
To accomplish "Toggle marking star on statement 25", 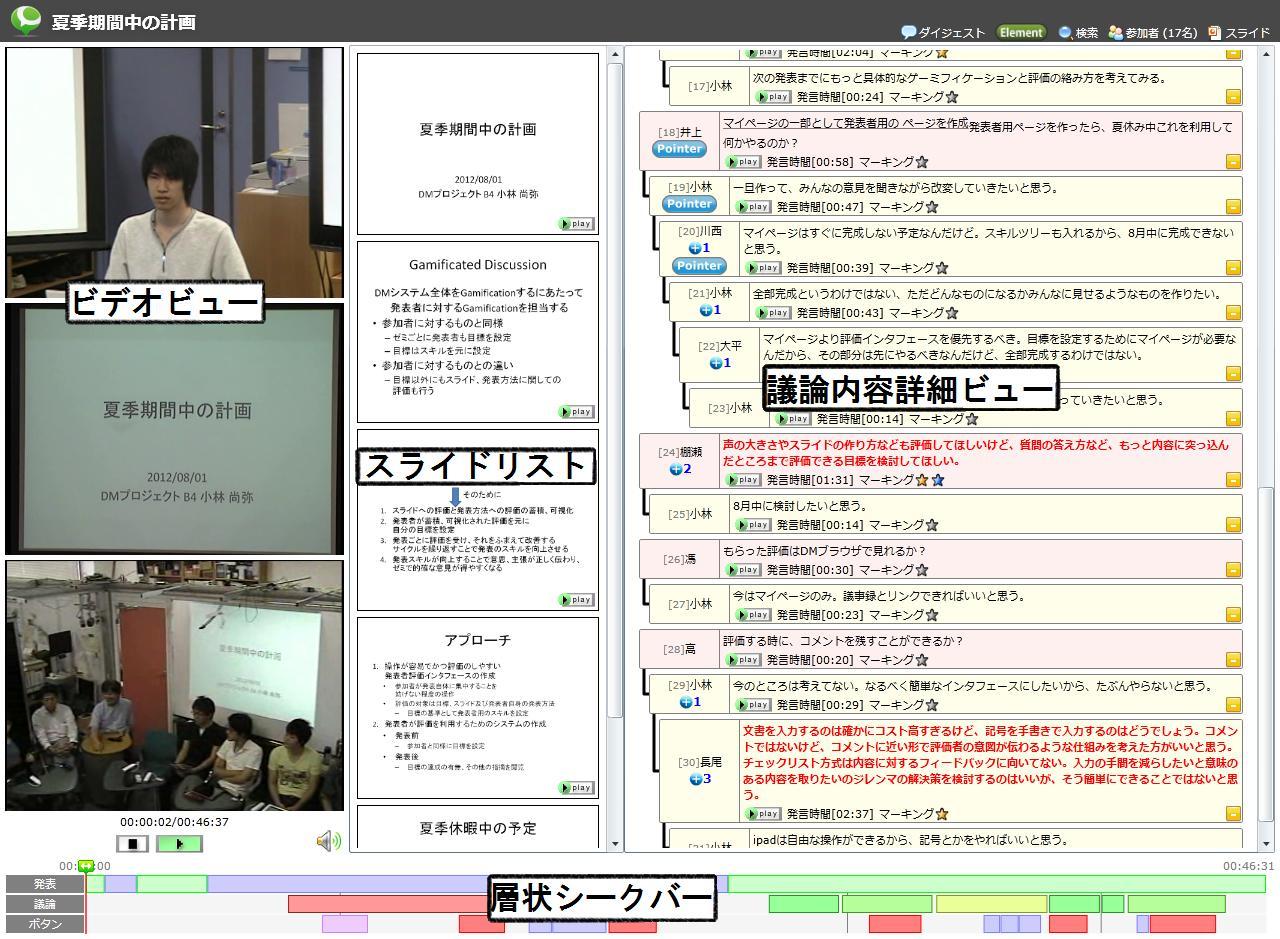I will tap(932, 525).
